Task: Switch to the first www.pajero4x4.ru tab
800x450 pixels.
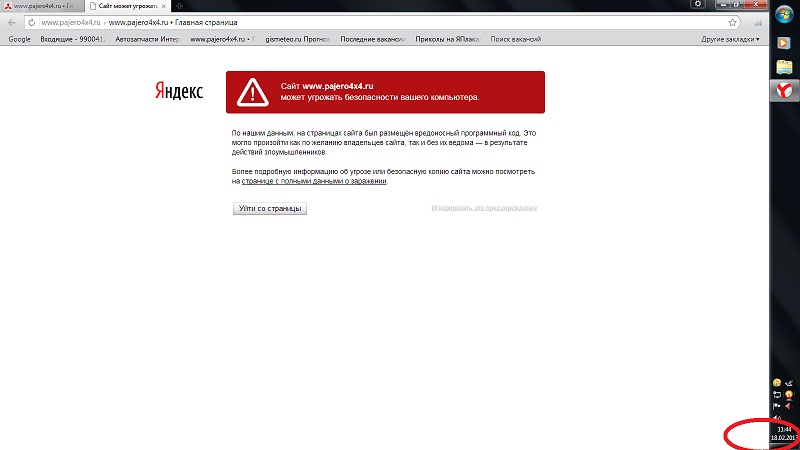Action: (x=42, y=6)
